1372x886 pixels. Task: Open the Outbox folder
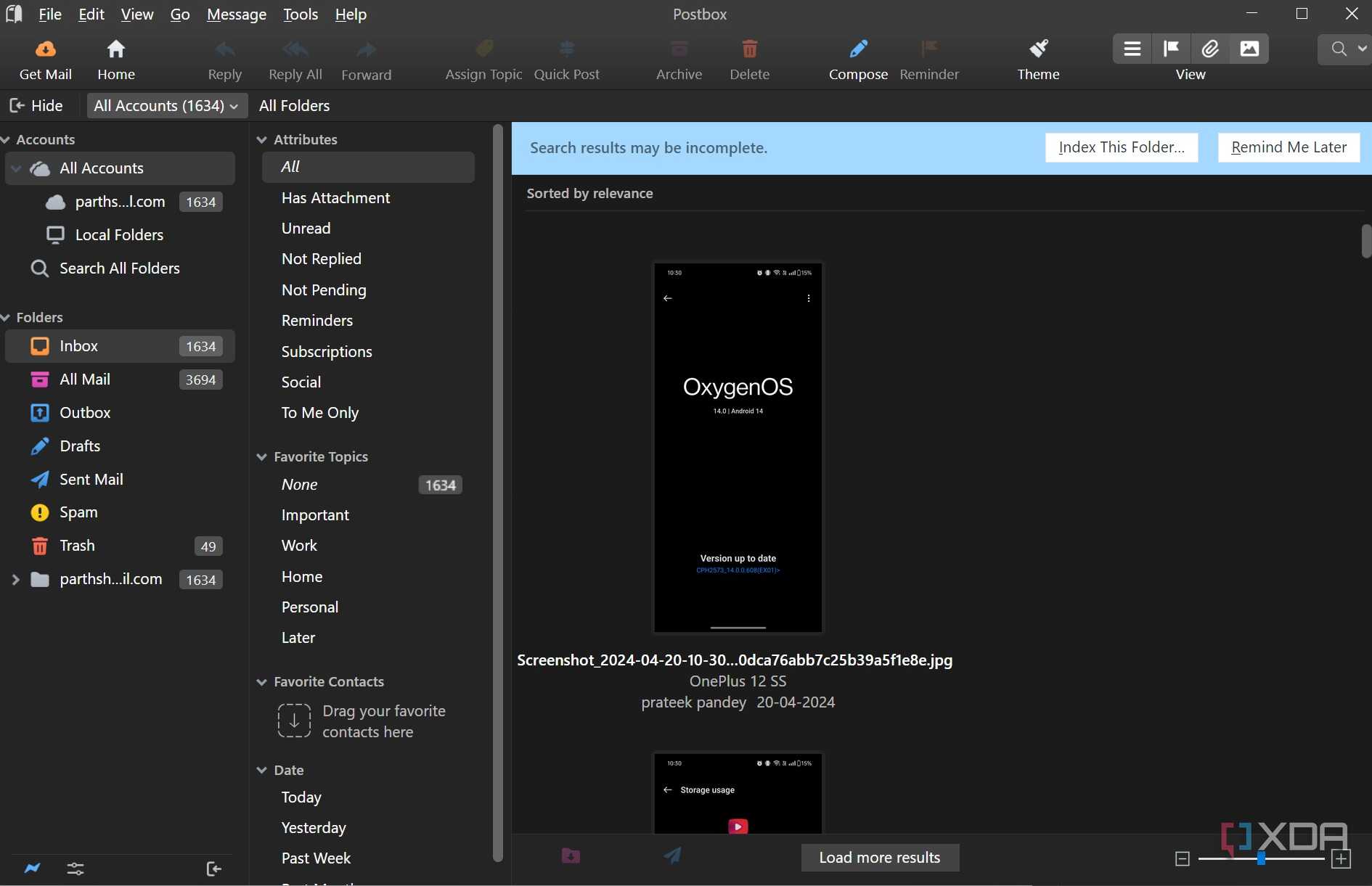pos(120,413)
